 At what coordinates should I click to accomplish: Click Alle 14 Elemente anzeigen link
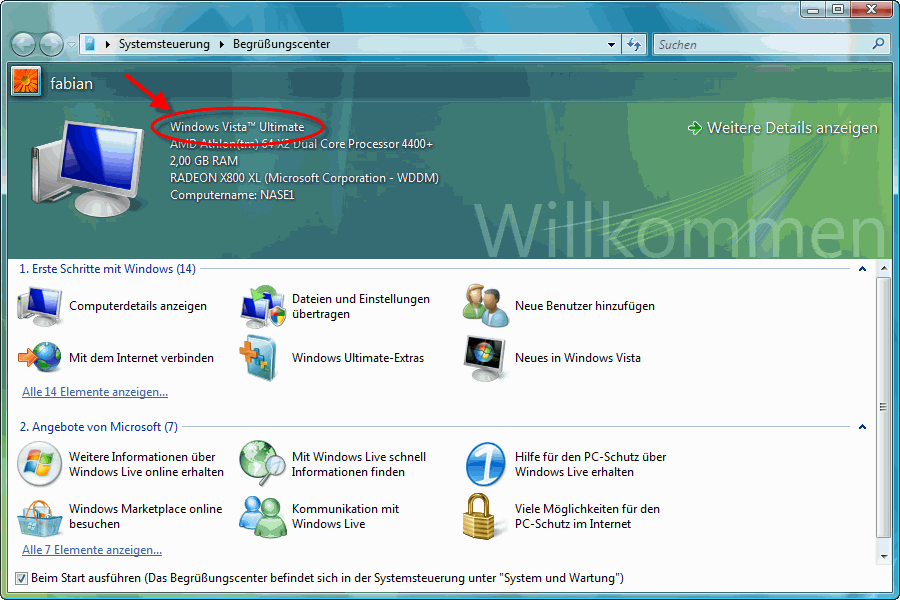95,392
